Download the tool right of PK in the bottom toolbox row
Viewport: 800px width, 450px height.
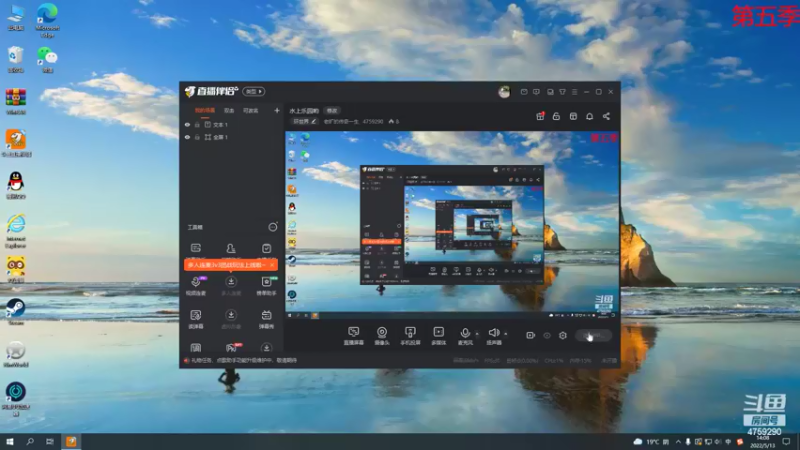tap(266, 348)
